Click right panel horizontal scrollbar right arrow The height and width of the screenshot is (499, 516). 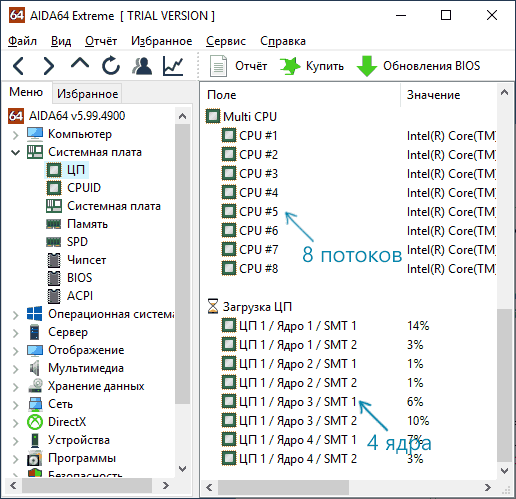tap(487, 488)
